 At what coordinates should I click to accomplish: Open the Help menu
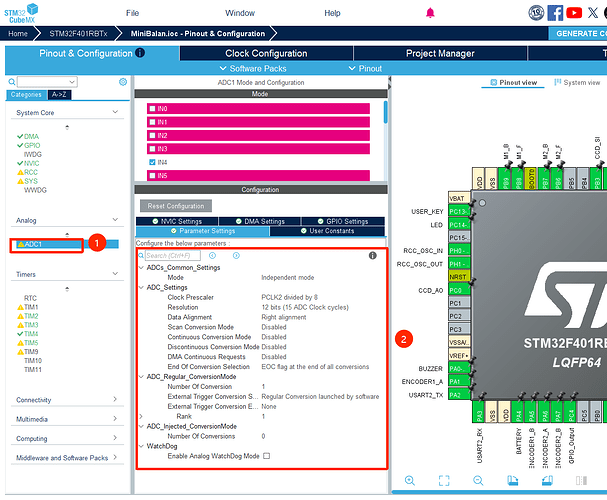(332, 13)
